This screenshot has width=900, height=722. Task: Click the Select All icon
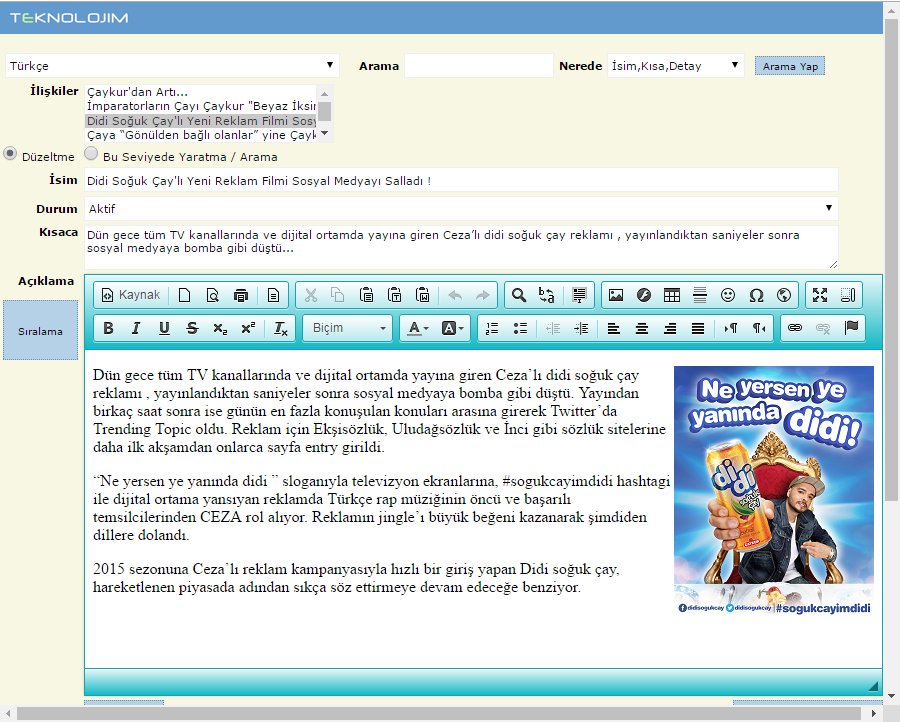(579, 295)
